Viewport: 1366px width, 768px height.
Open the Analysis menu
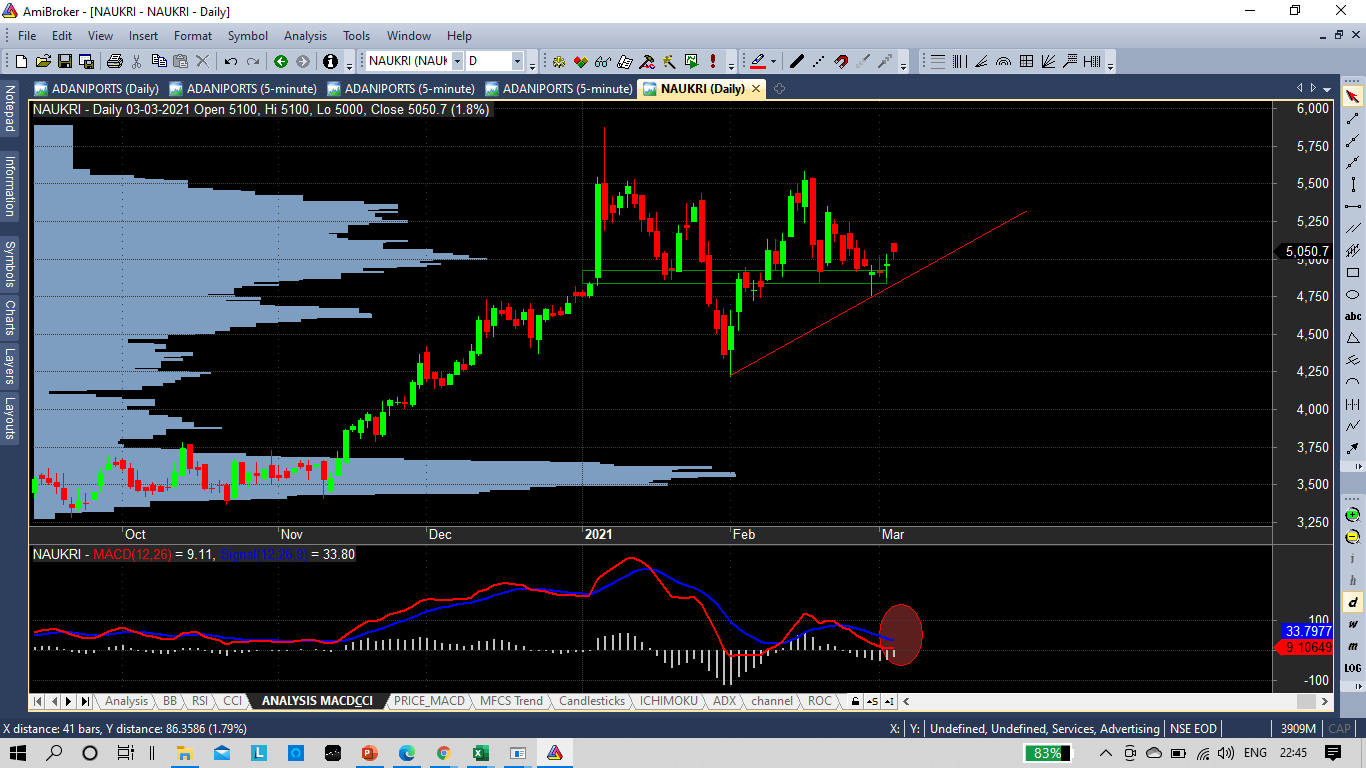305,36
